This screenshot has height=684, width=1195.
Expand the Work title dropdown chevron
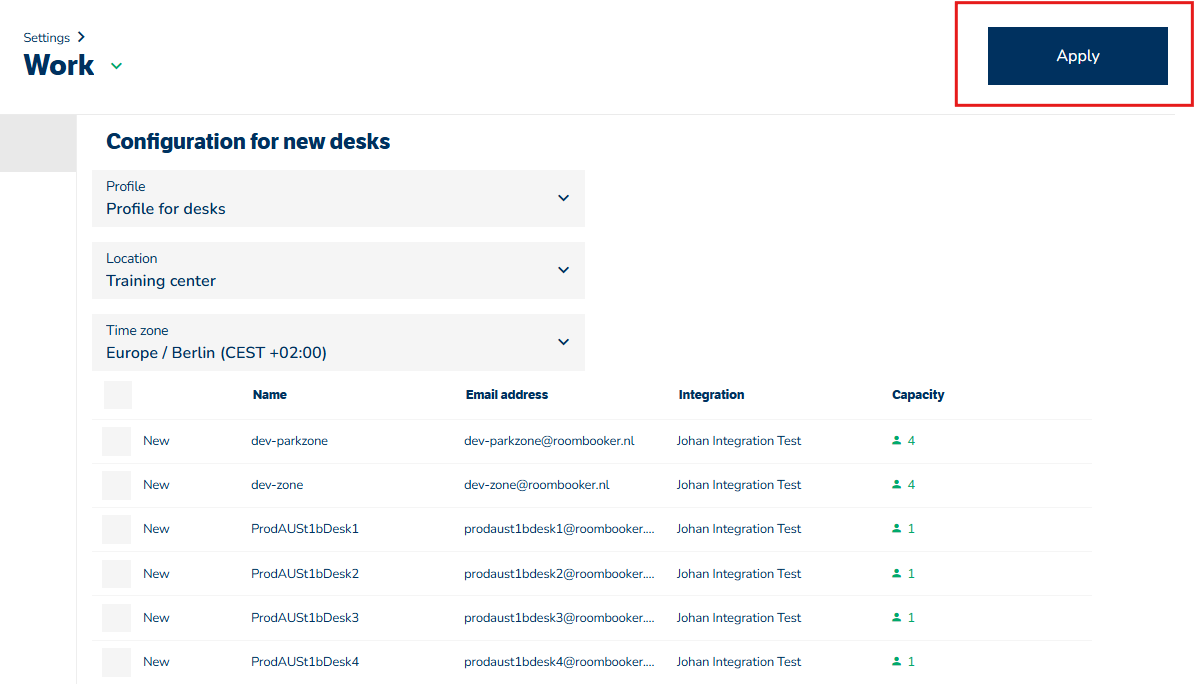(x=116, y=66)
